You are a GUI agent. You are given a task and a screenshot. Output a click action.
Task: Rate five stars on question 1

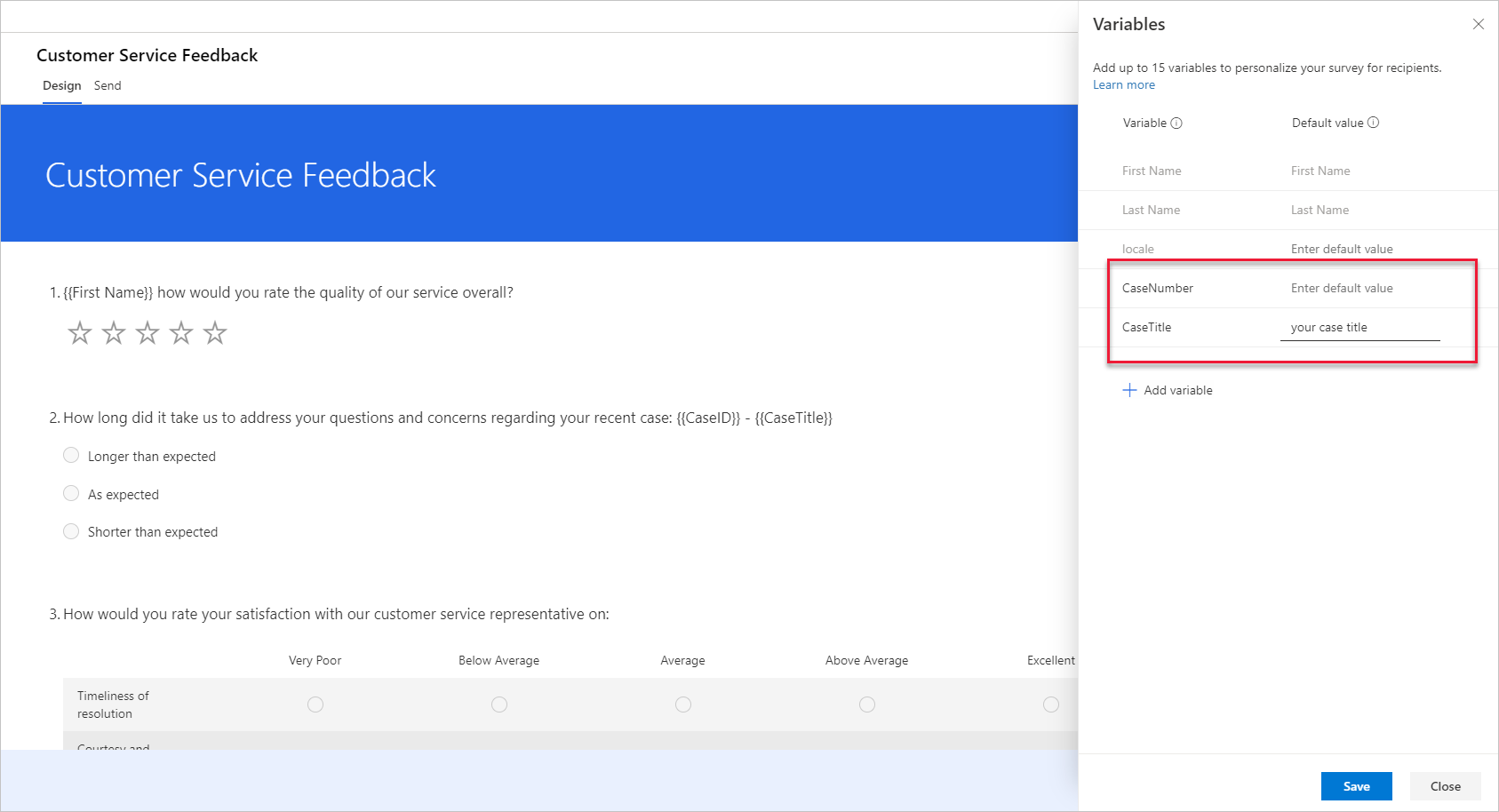[x=215, y=333]
